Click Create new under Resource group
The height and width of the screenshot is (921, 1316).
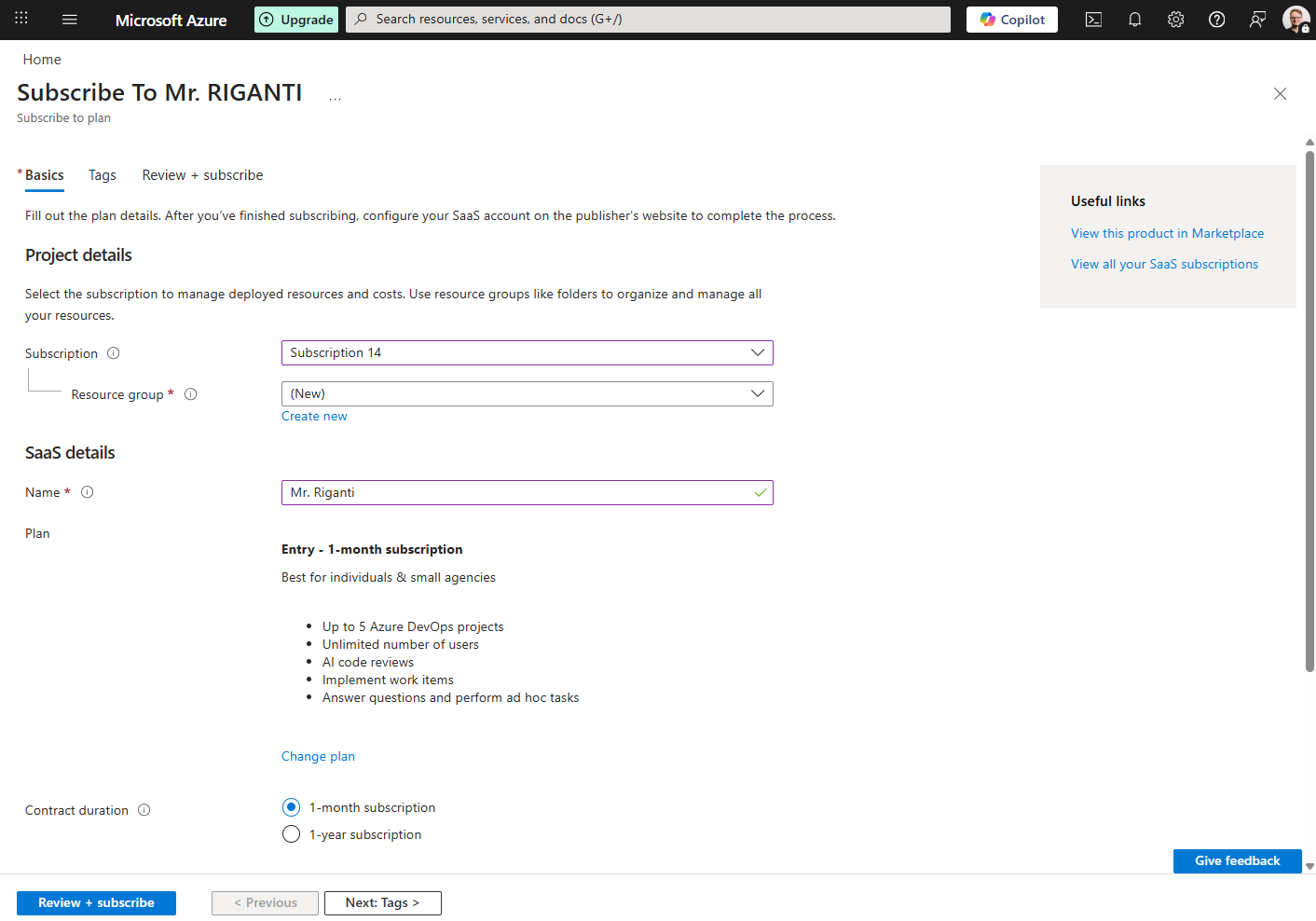pos(314,415)
